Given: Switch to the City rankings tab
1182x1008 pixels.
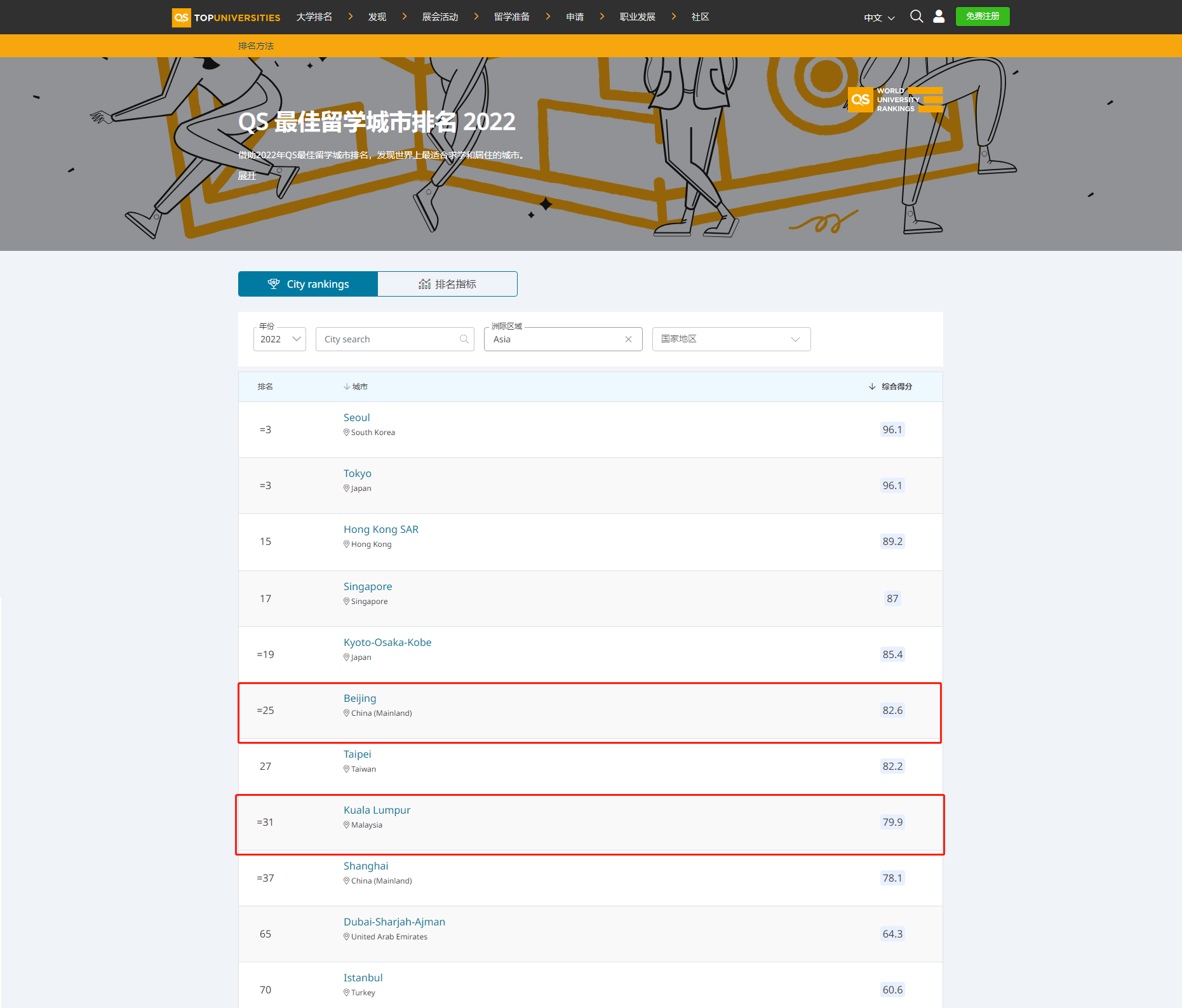Looking at the screenshot, I should pyautogui.click(x=308, y=284).
